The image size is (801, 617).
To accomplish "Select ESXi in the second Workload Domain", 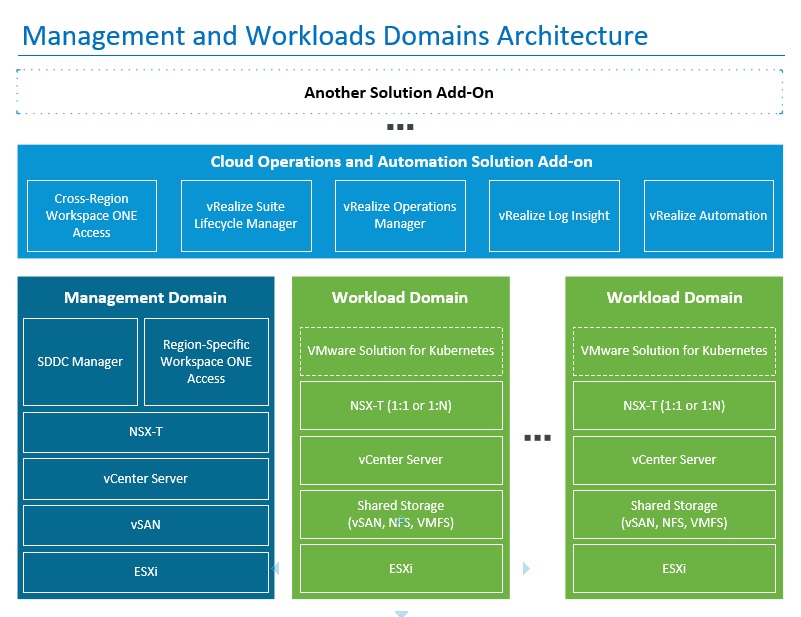I will pos(674,568).
